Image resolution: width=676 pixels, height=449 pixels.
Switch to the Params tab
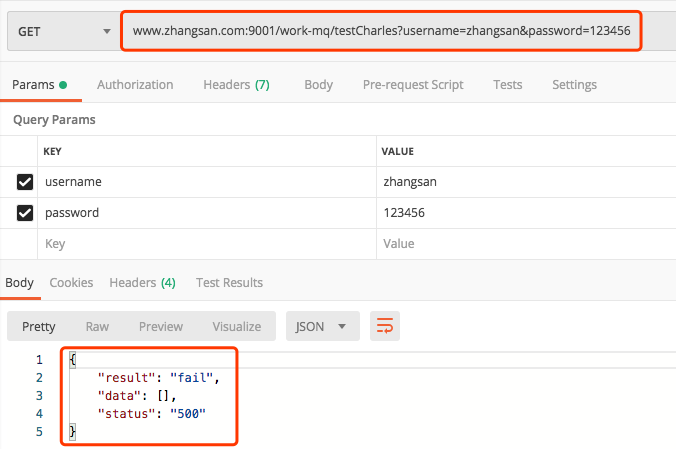[x=40, y=85]
